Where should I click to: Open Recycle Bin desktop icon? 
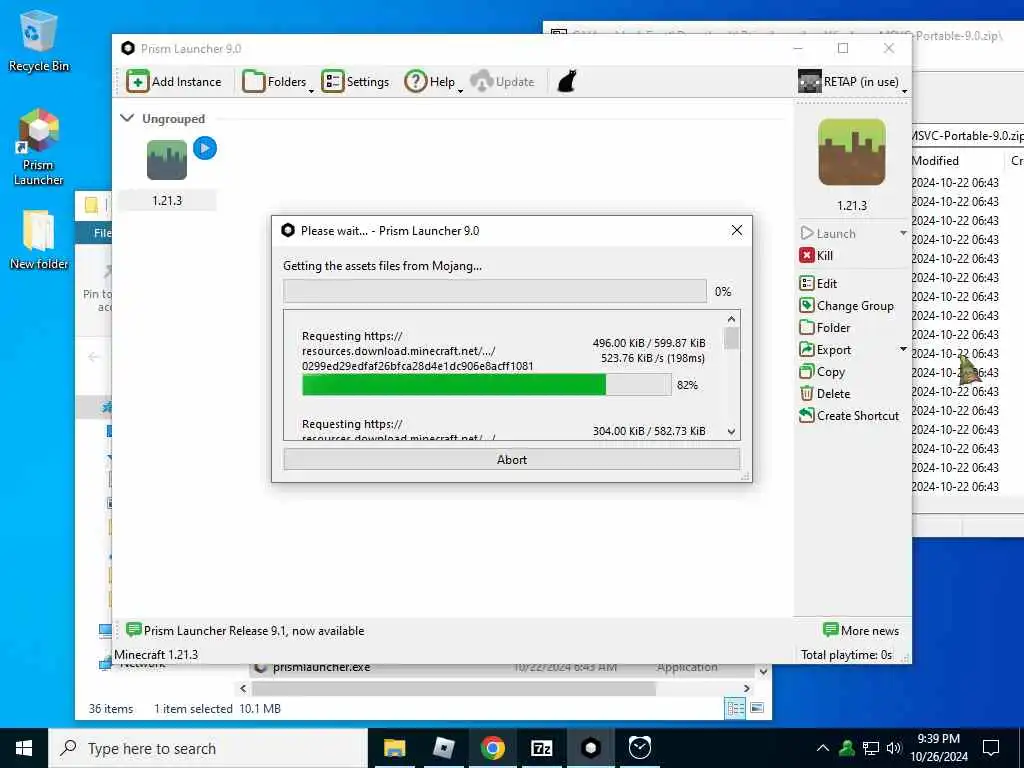39,41
